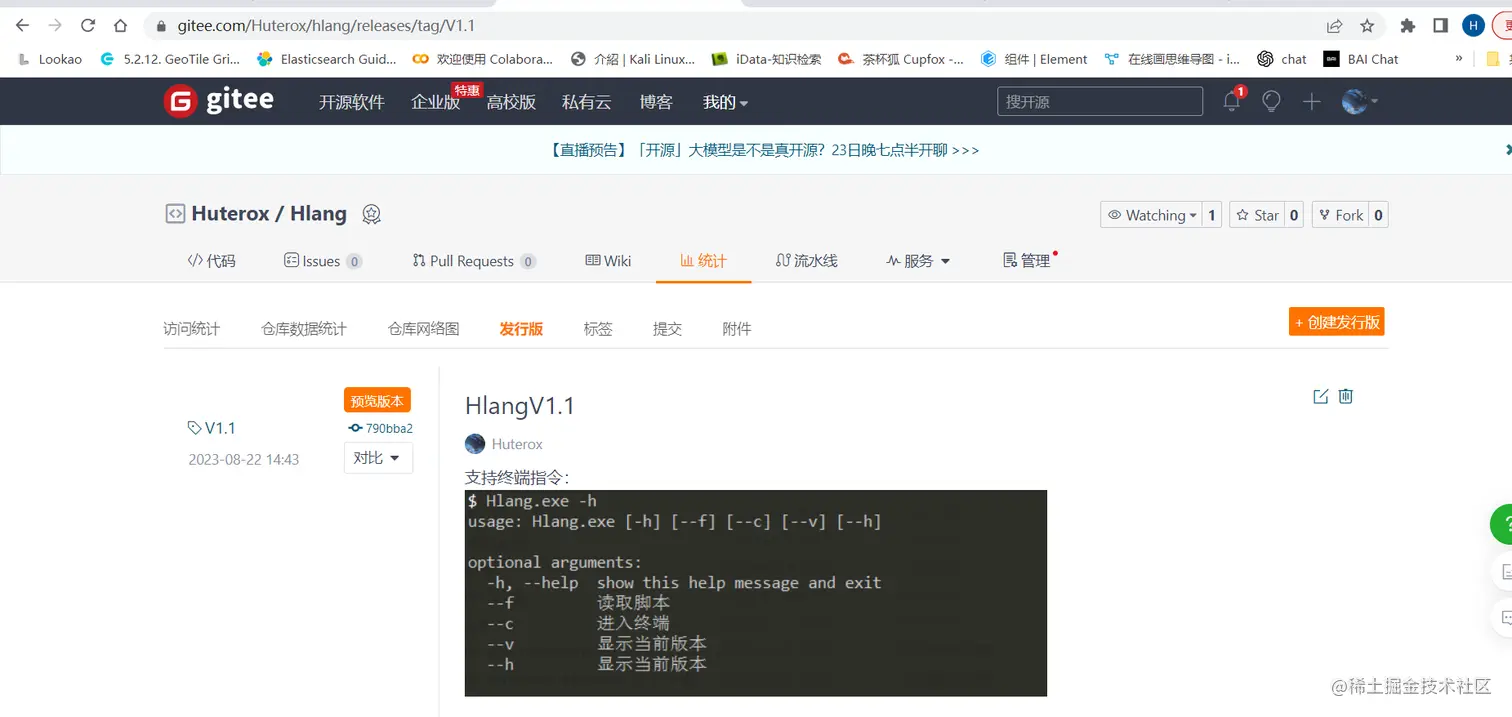Image resolution: width=1512 pixels, height=717 pixels.
Task: Switch to the 标签 tab
Action: point(597,328)
